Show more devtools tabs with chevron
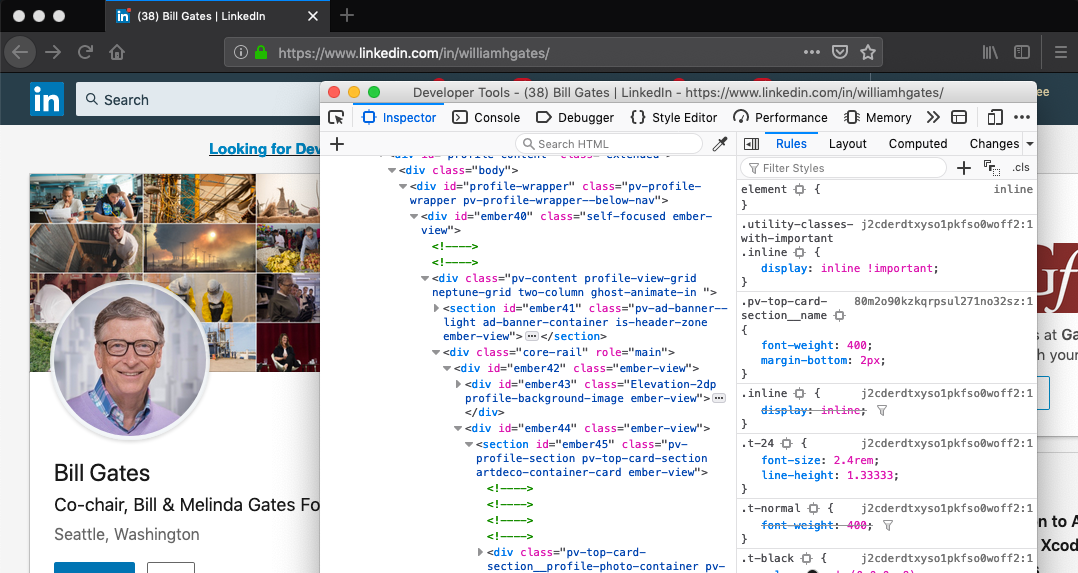 coord(932,117)
